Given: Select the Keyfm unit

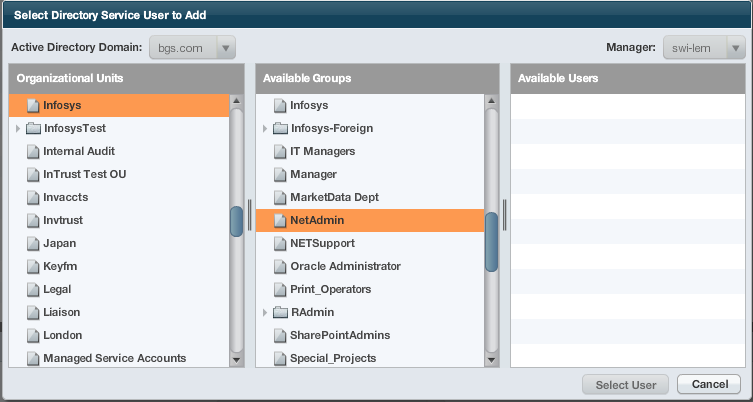Looking at the screenshot, I should (119, 267).
